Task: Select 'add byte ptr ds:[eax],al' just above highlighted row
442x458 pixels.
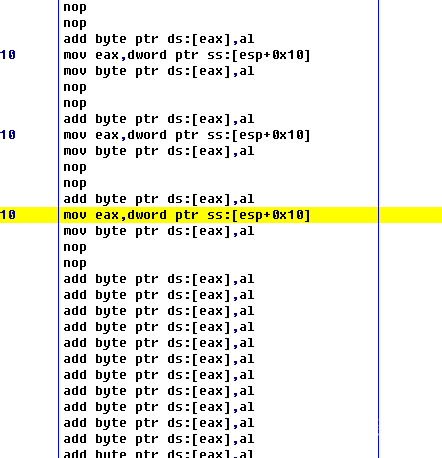Action: click(x=159, y=199)
